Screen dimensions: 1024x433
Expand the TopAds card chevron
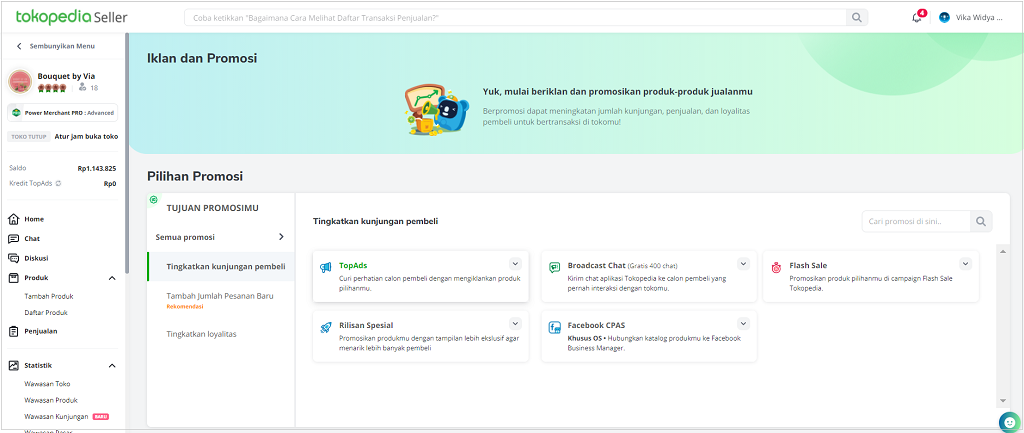(515, 264)
